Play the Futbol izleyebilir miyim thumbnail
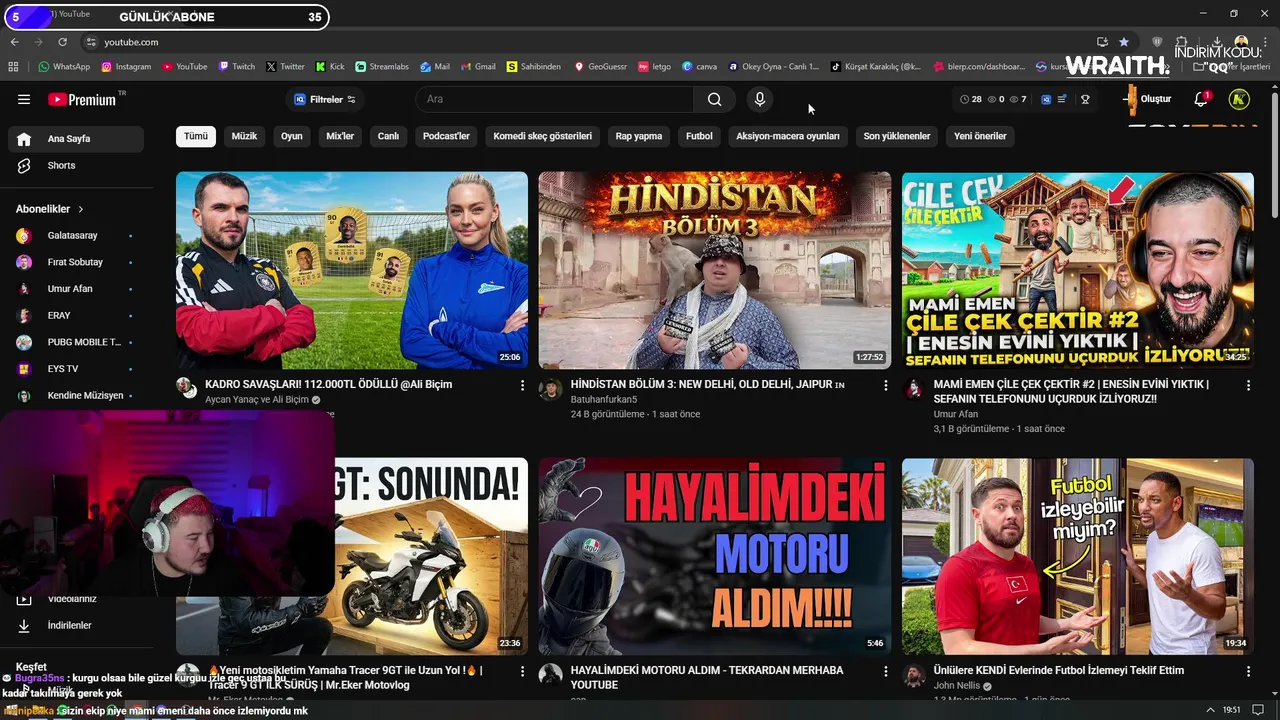Screen dimensions: 1280x720 pyautogui.click(x=1078, y=556)
